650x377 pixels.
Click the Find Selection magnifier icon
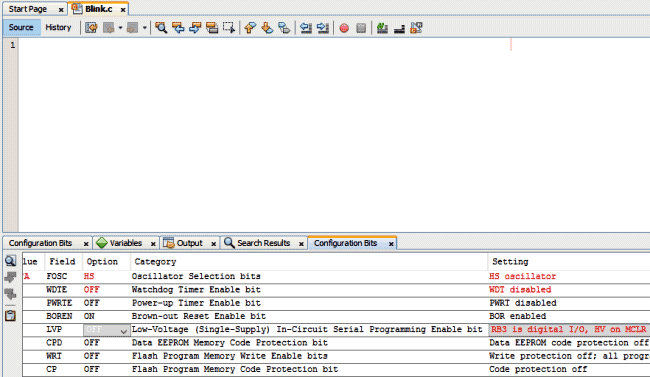click(x=161, y=28)
